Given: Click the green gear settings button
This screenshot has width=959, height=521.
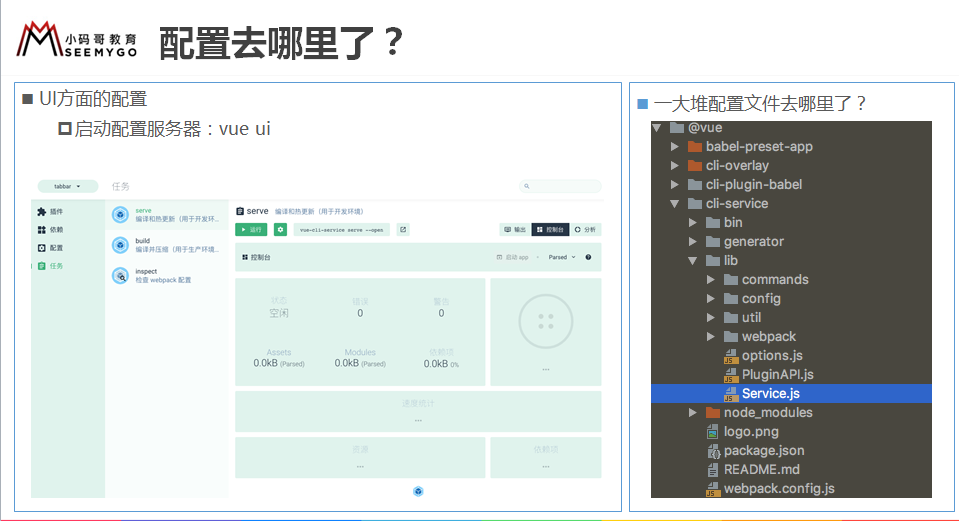Looking at the screenshot, I should click(280, 230).
